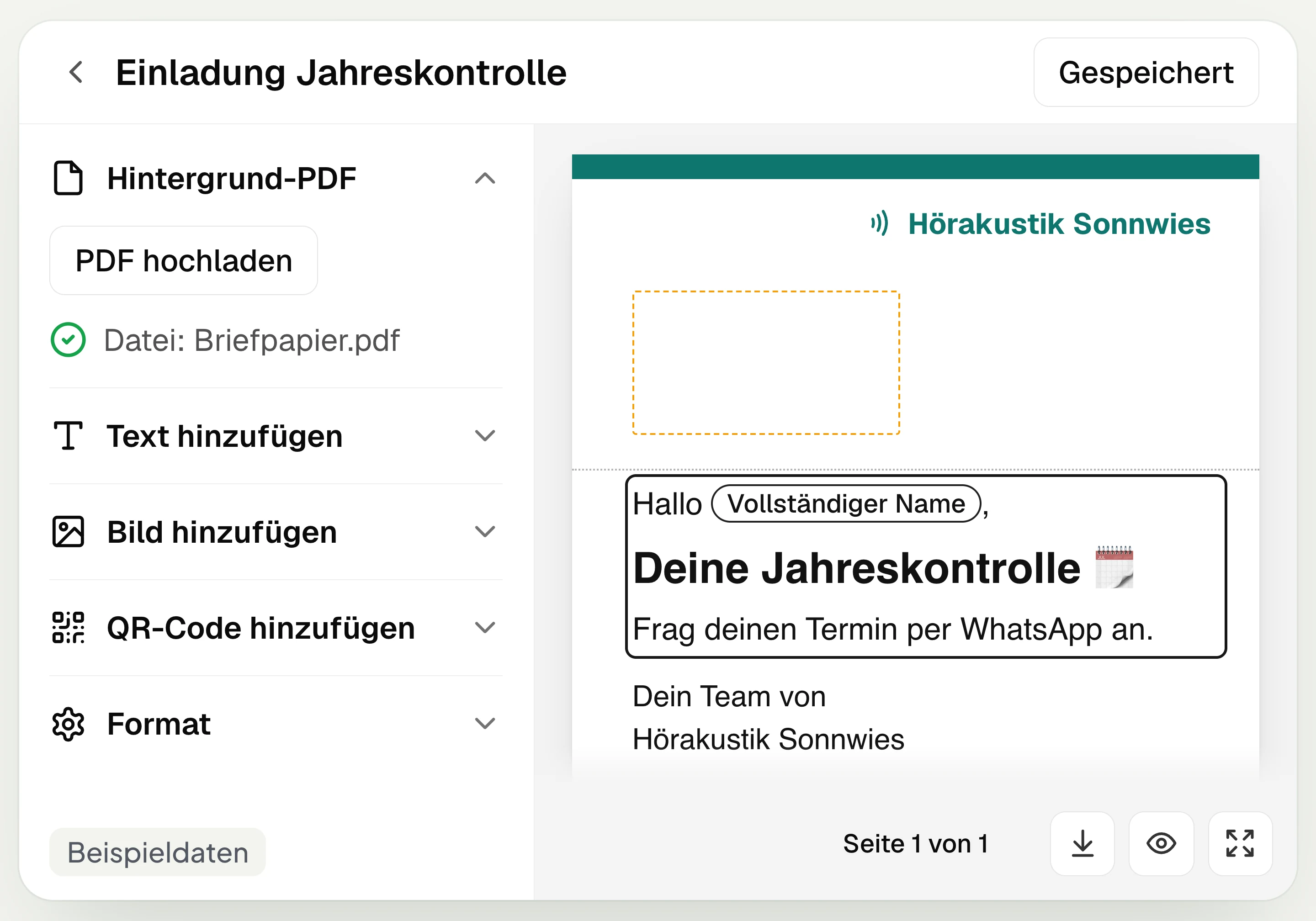Toggle preview with the eye icon

pyautogui.click(x=1161, y=844)
